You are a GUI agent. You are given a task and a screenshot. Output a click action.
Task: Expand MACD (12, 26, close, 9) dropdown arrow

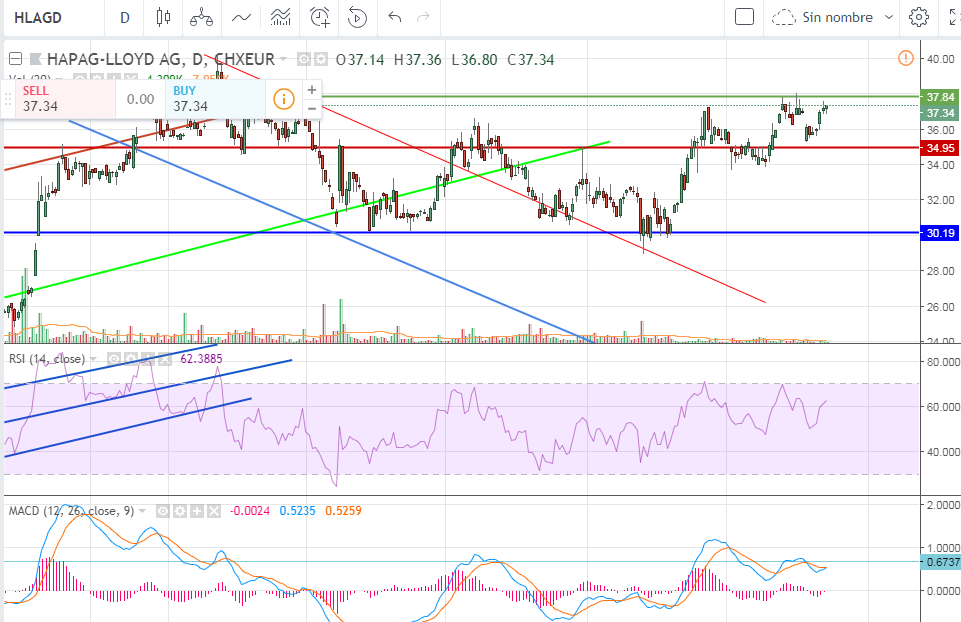(142, 511)
